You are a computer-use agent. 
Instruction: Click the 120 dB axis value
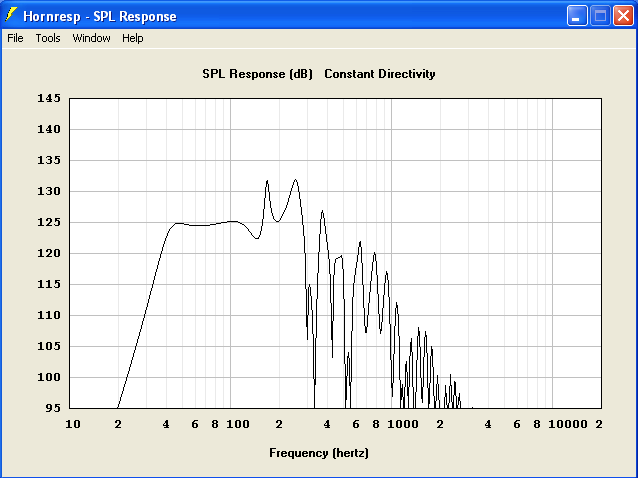pos(49,253)
